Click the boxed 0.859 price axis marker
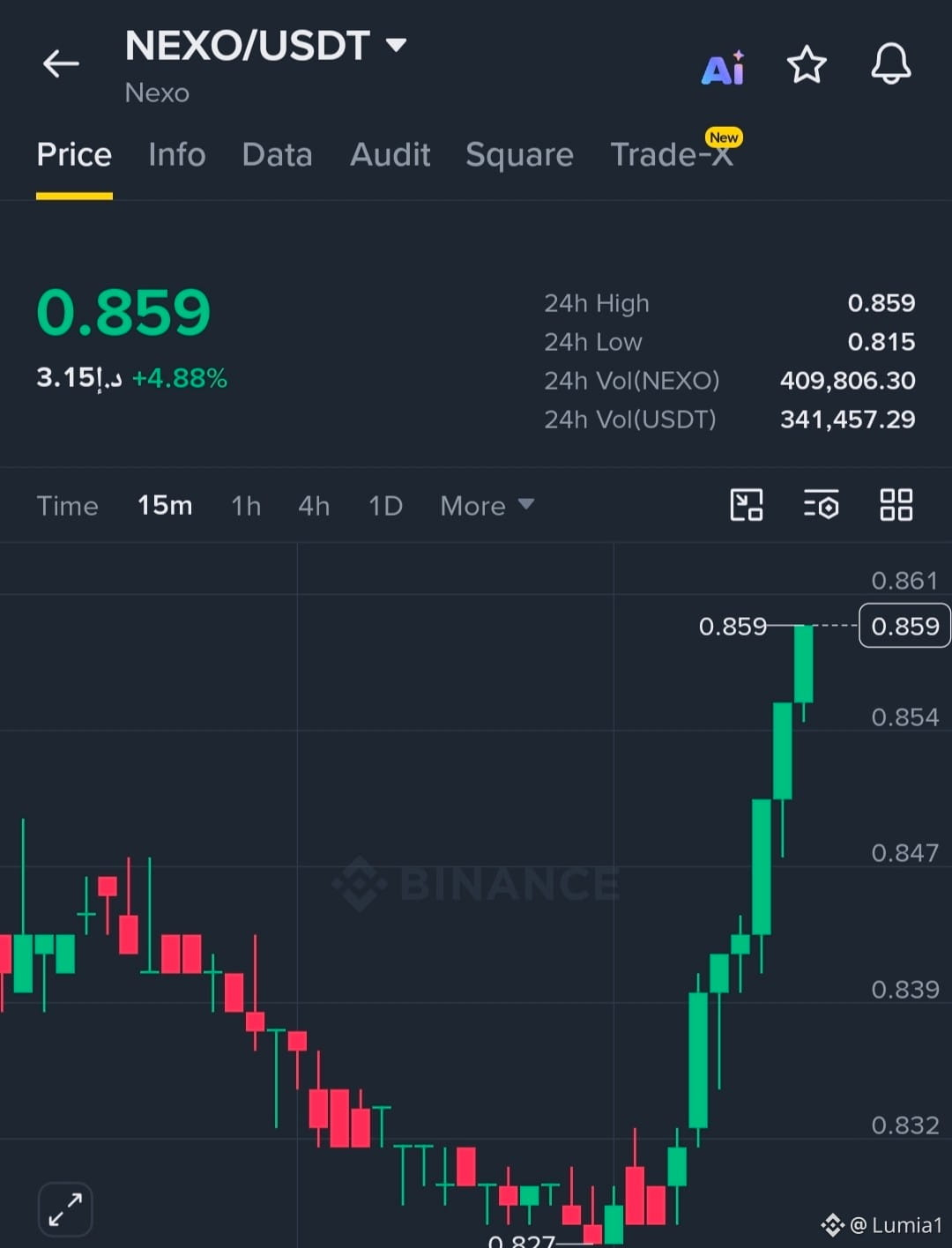This screenshot has height=1248, width=952. [x=905, y=626]
